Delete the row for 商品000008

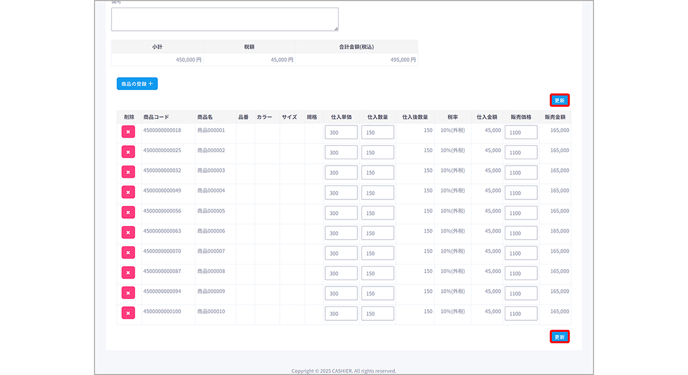tap(128, 273)
